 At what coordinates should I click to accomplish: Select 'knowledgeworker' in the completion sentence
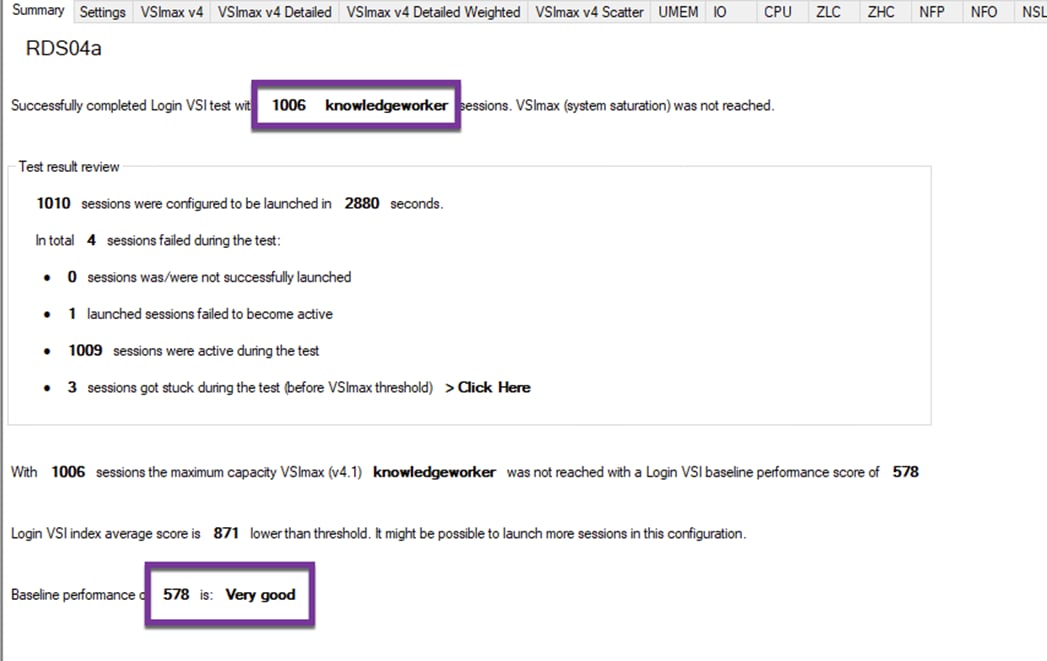pos(387,105)
